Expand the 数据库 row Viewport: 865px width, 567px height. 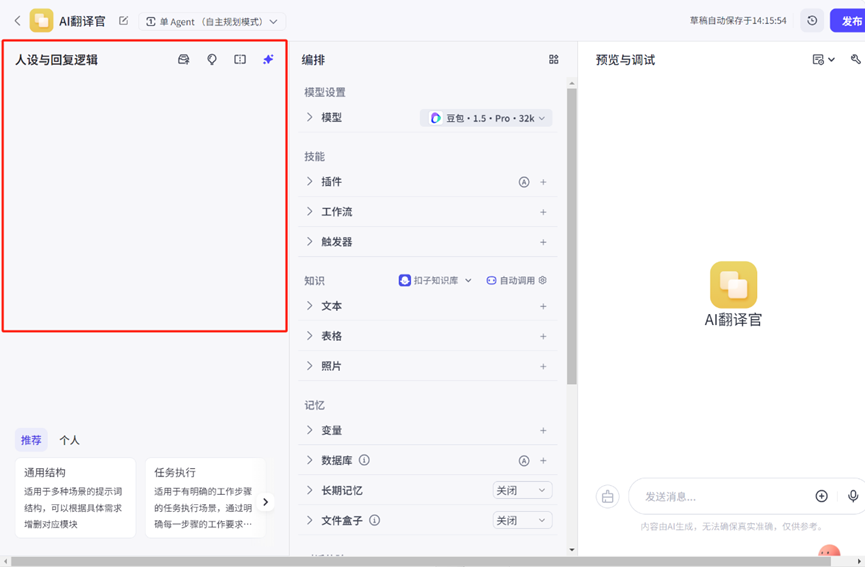point(309,460)
